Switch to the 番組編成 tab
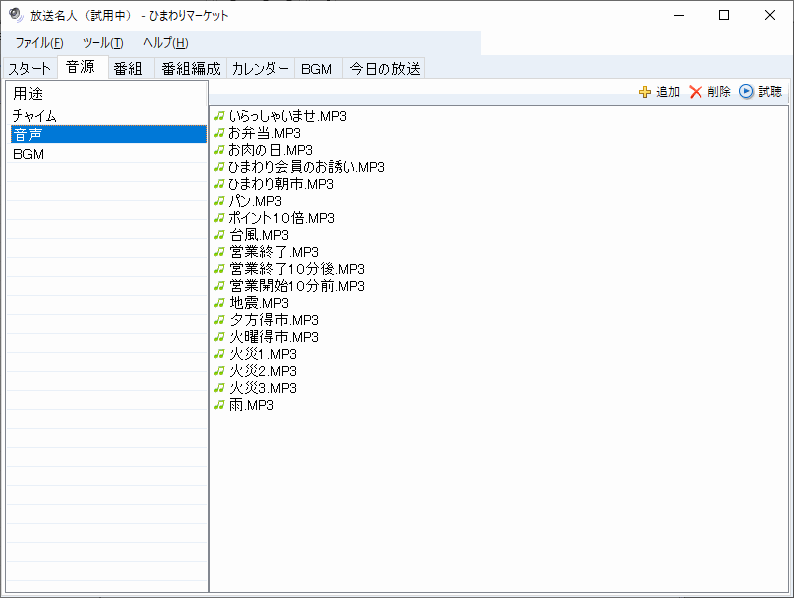 coord(190,69)
